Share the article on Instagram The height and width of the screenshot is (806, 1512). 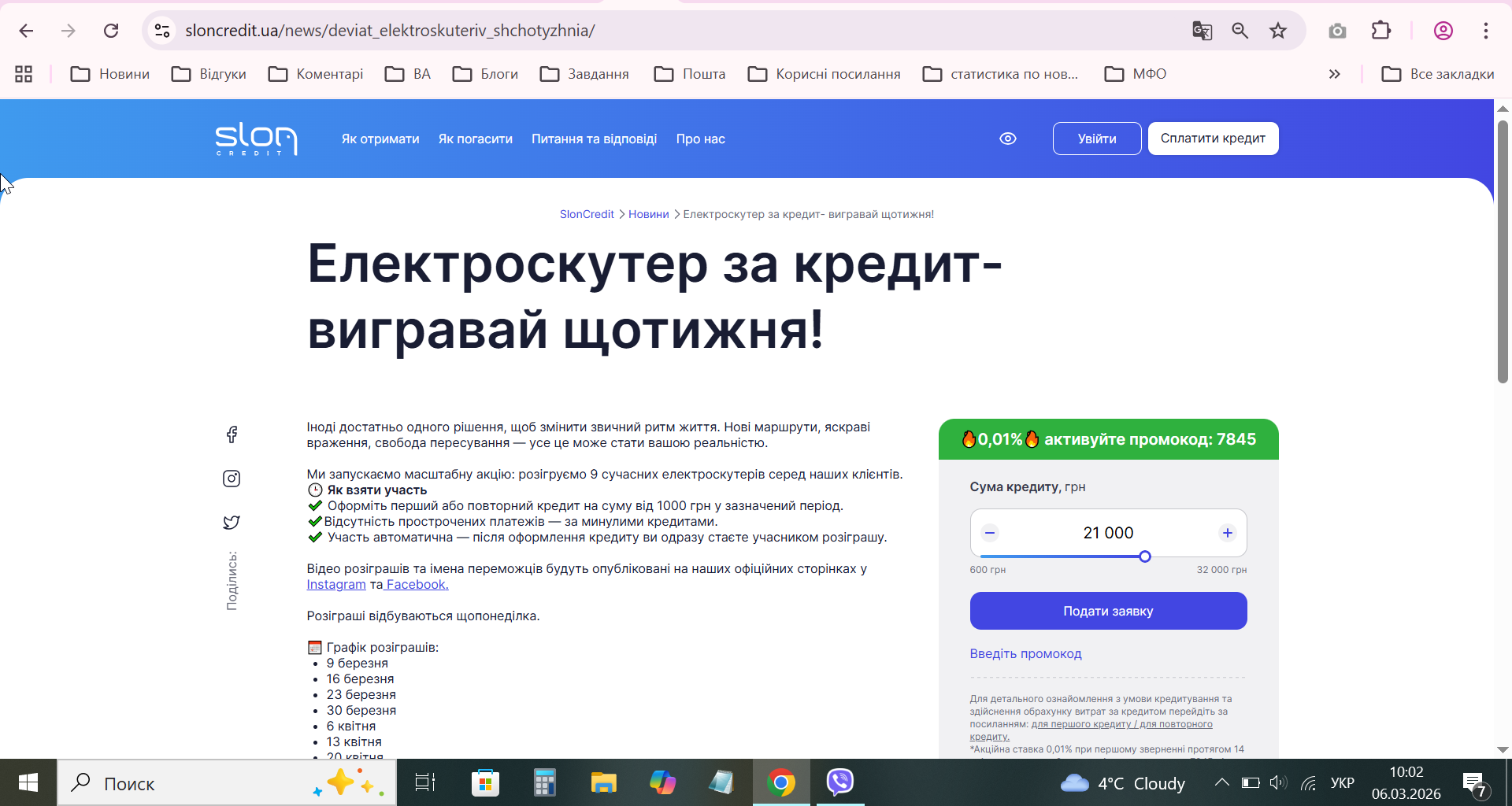tap(232, 479)
